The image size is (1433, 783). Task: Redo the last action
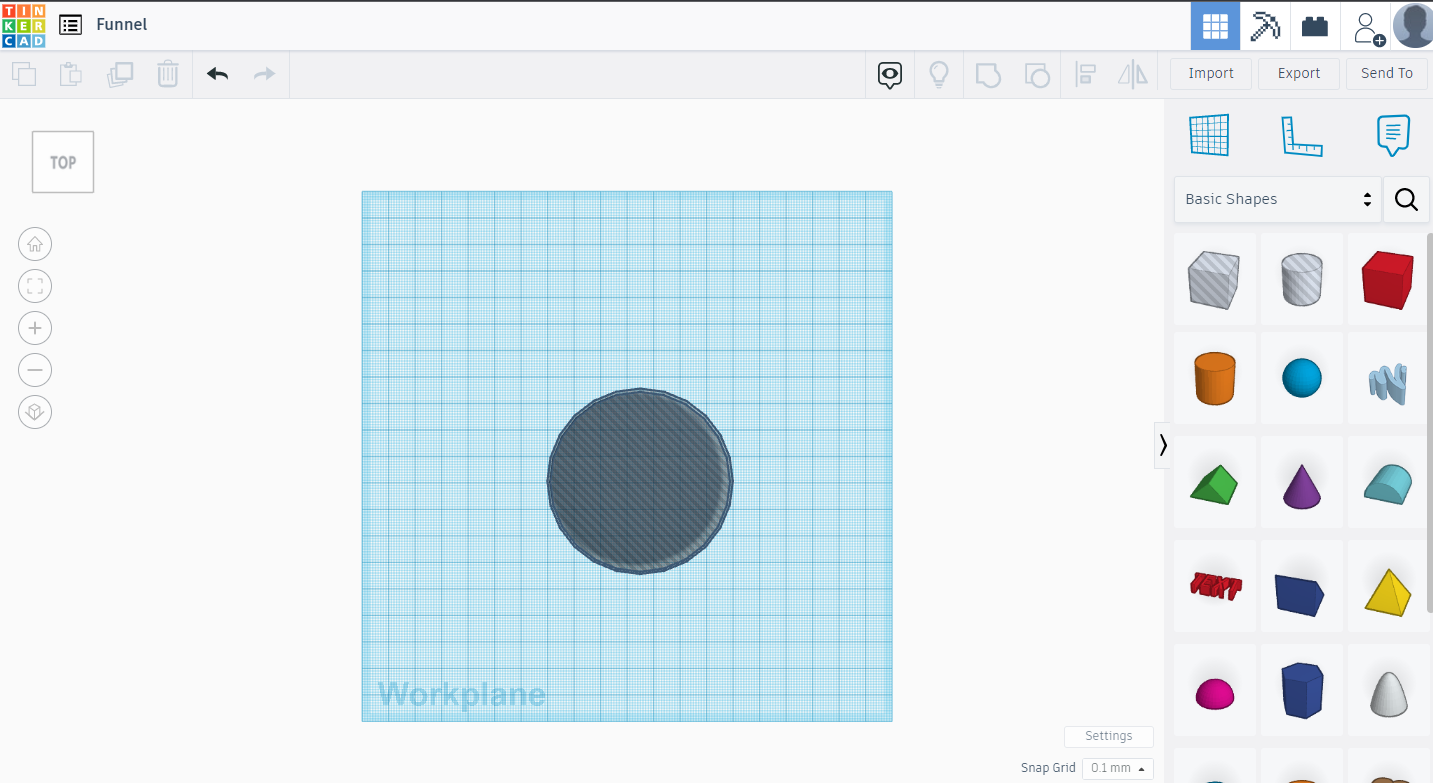click(264, 74)
